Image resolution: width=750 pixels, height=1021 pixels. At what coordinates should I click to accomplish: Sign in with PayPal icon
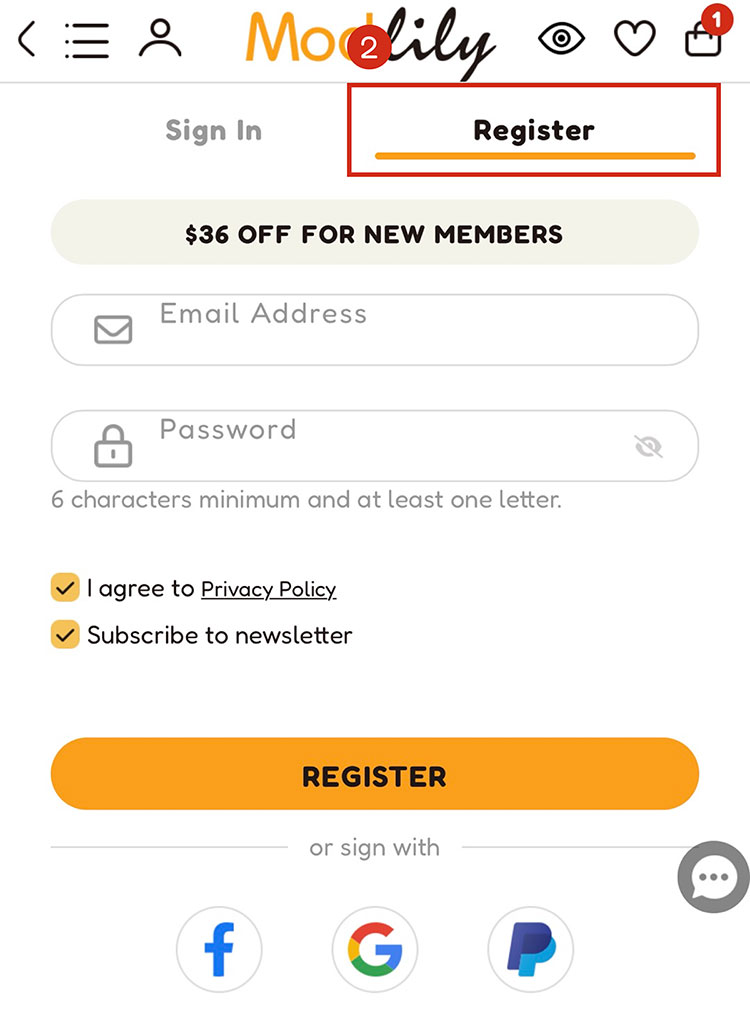pyautogui.click(x=531, y=949)
